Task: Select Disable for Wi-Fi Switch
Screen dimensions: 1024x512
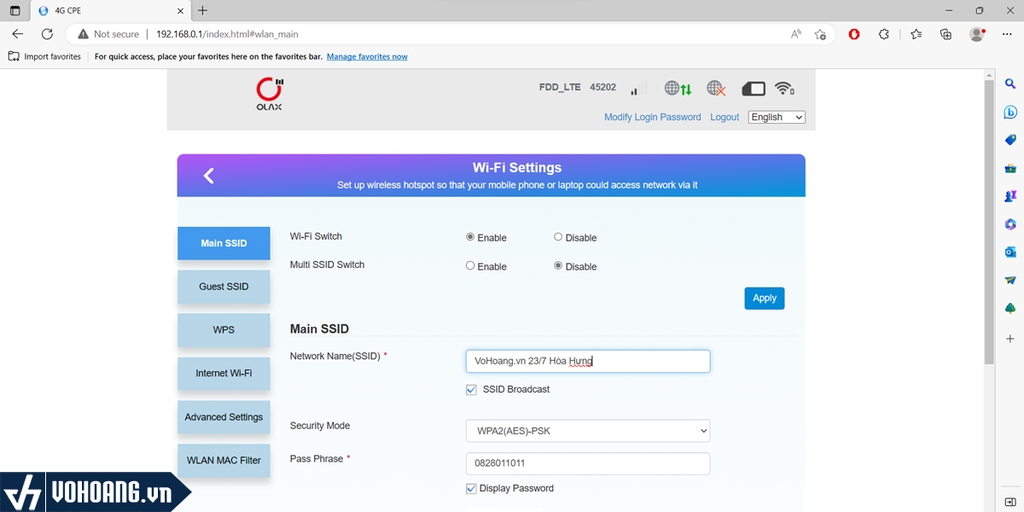Action: tap(558, 237)
